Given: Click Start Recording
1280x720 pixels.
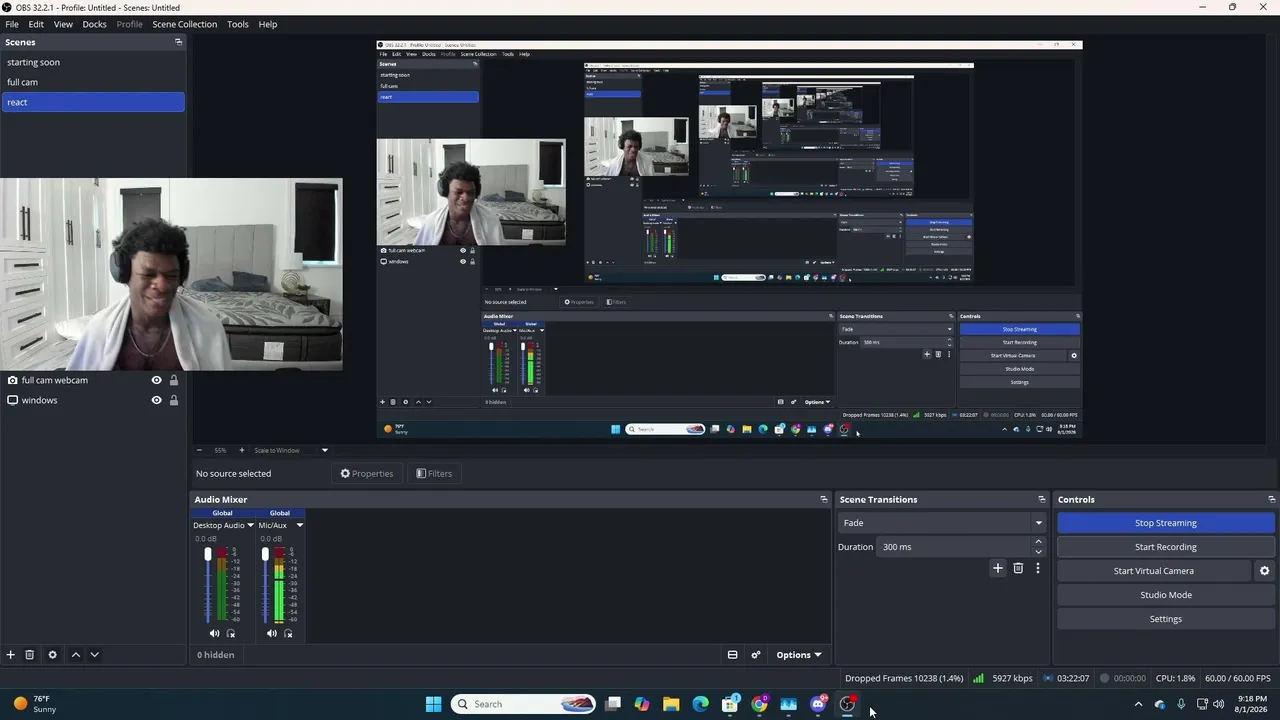Looking at the screenshot, I should pos(1166,547).
